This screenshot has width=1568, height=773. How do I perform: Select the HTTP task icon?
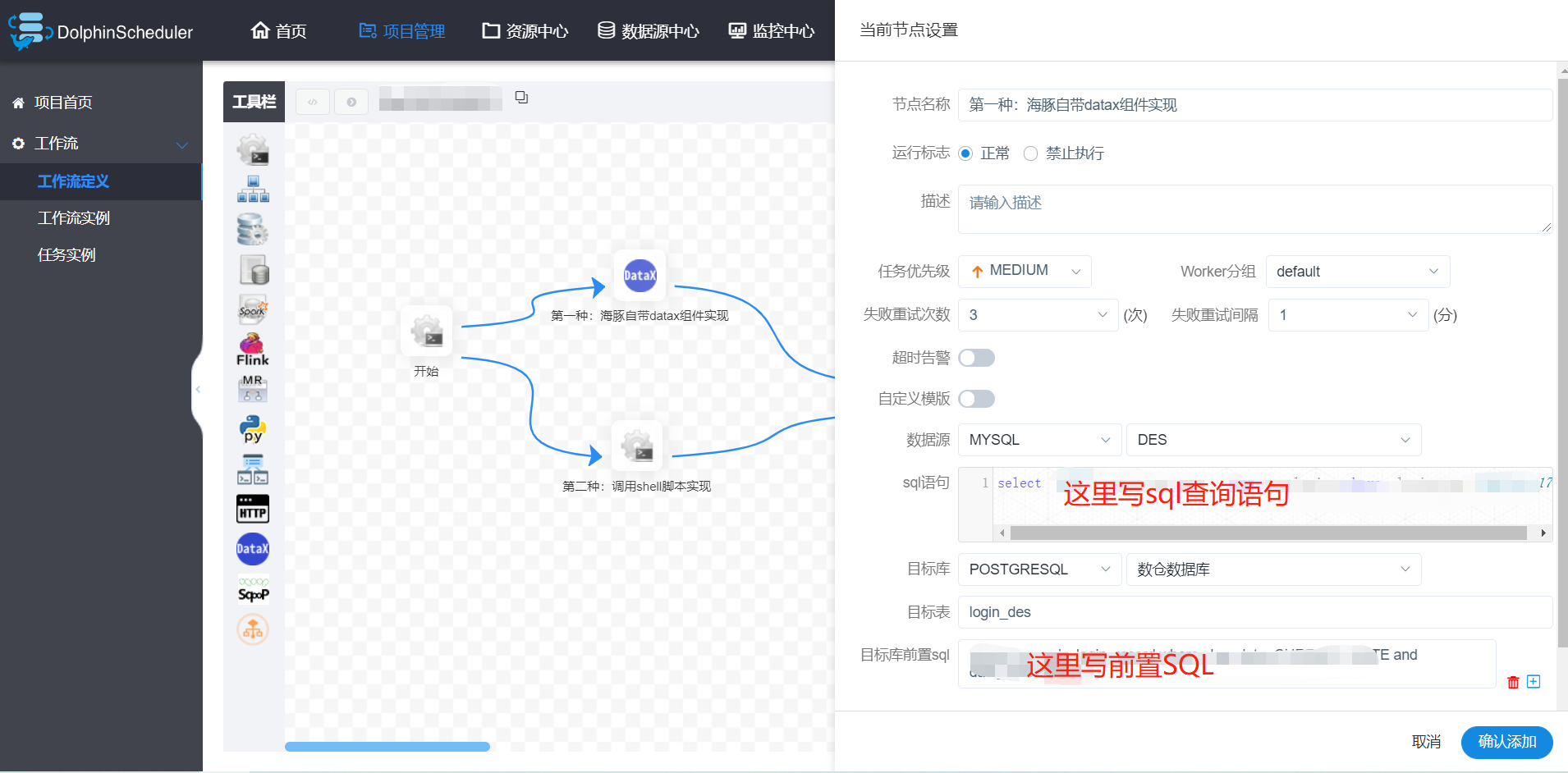click(253, 508)
